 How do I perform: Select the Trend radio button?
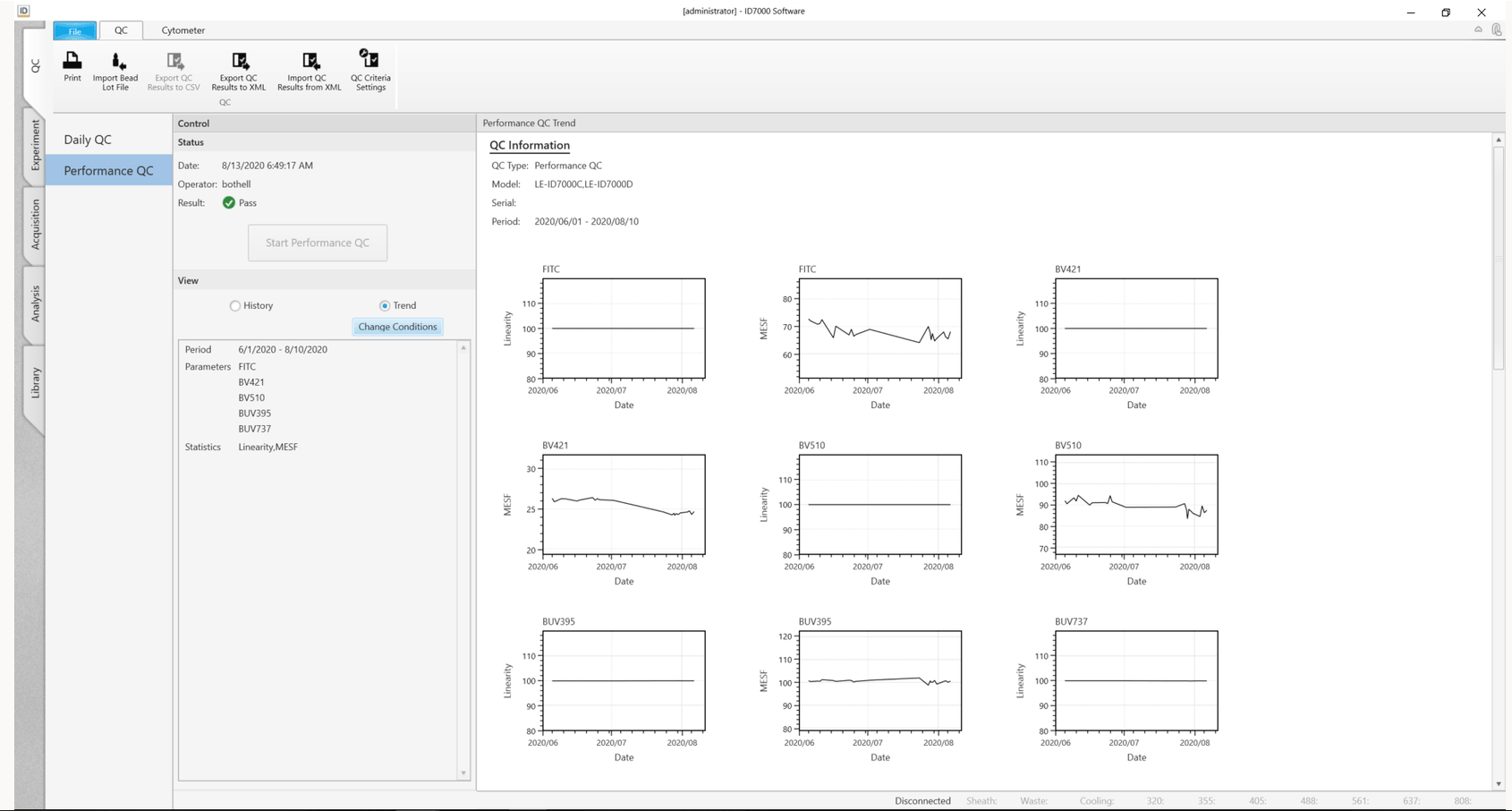[x=385, y=306]
